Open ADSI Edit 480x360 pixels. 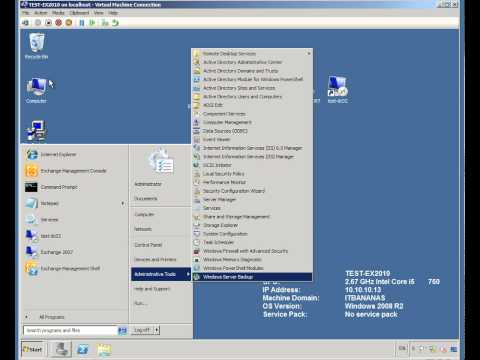click(x=252, y=105)
